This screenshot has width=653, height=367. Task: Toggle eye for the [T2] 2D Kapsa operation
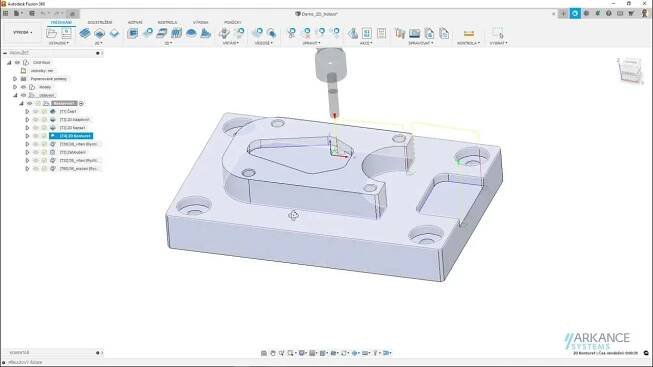click(36, 127)
